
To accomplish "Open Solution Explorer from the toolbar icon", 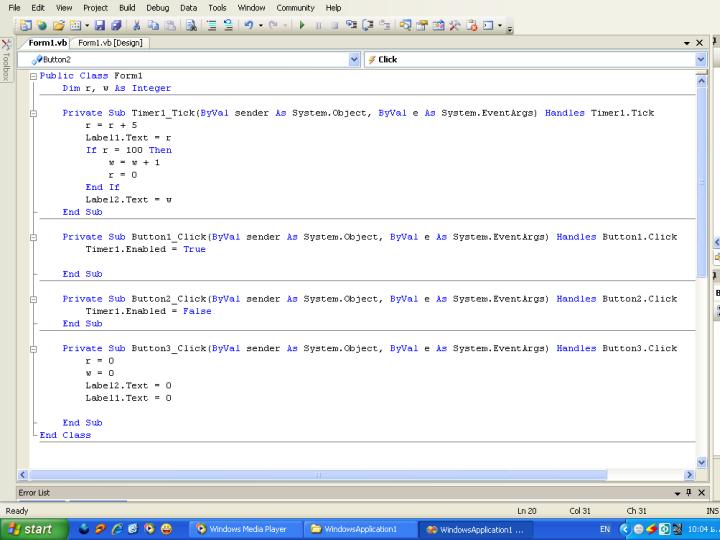I will (405, 25).
